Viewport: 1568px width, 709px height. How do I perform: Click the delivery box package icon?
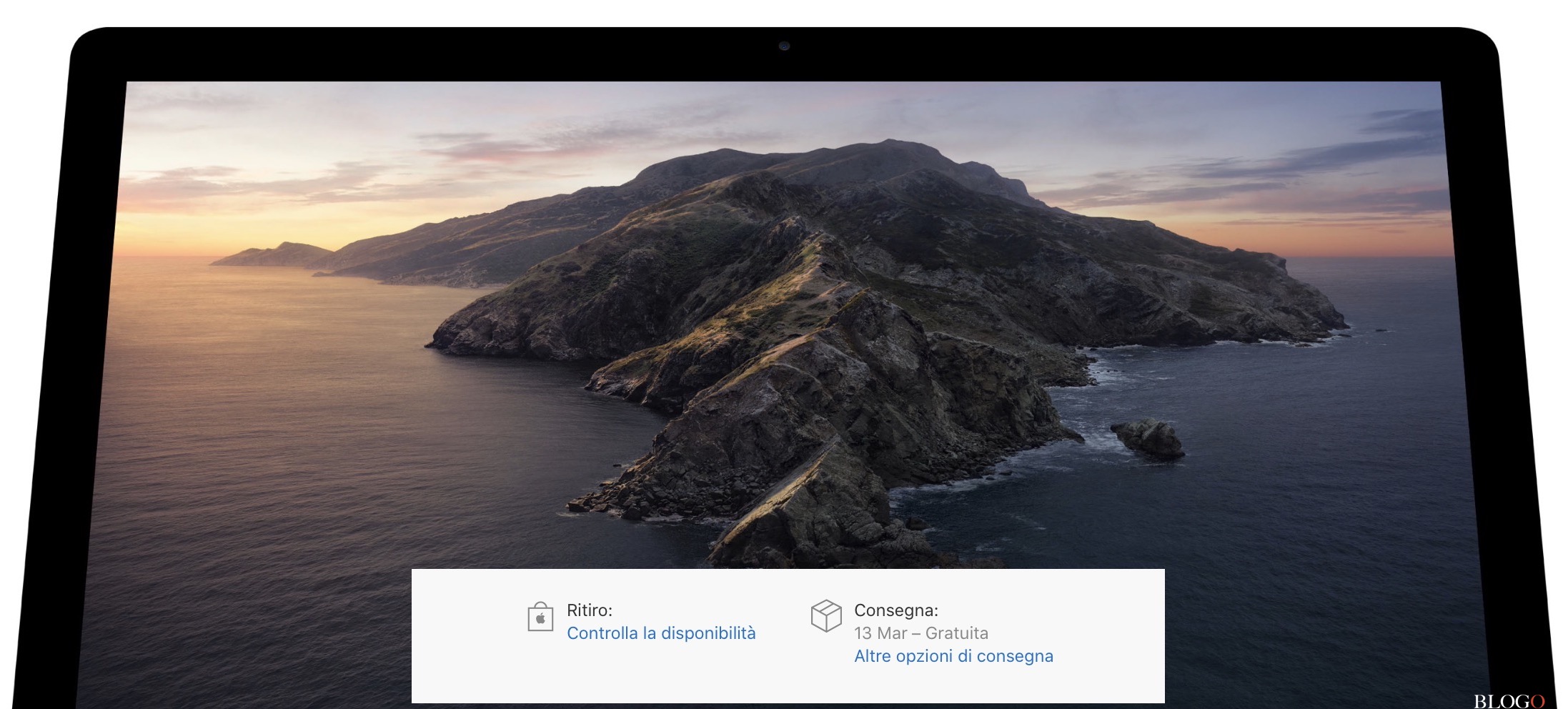point(826,615)
